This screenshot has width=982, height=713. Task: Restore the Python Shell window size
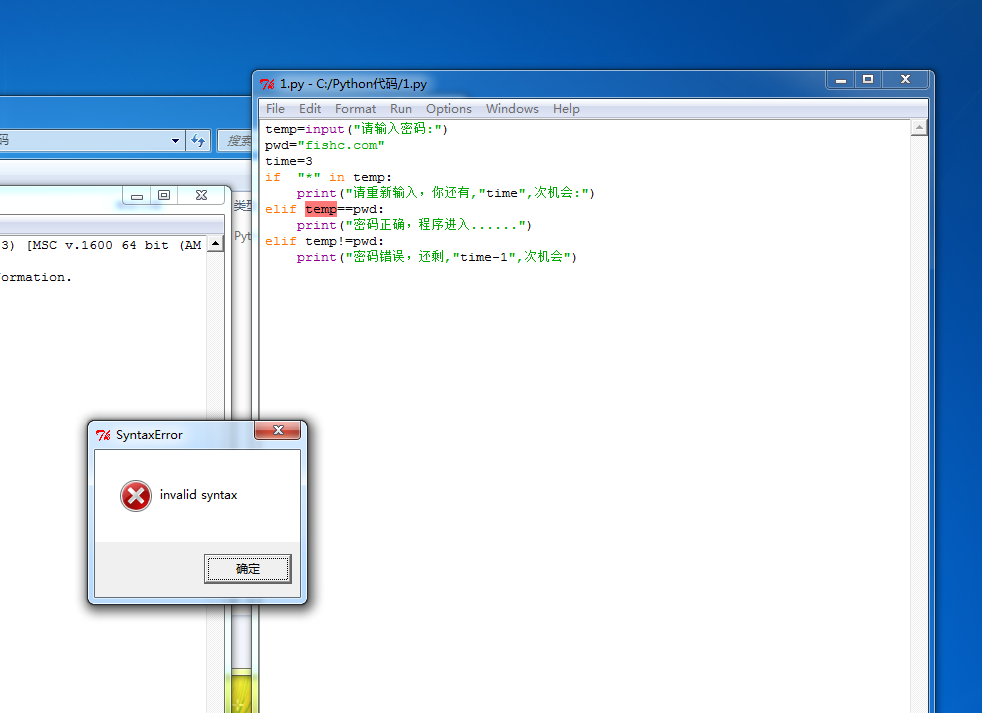(165, 196)
